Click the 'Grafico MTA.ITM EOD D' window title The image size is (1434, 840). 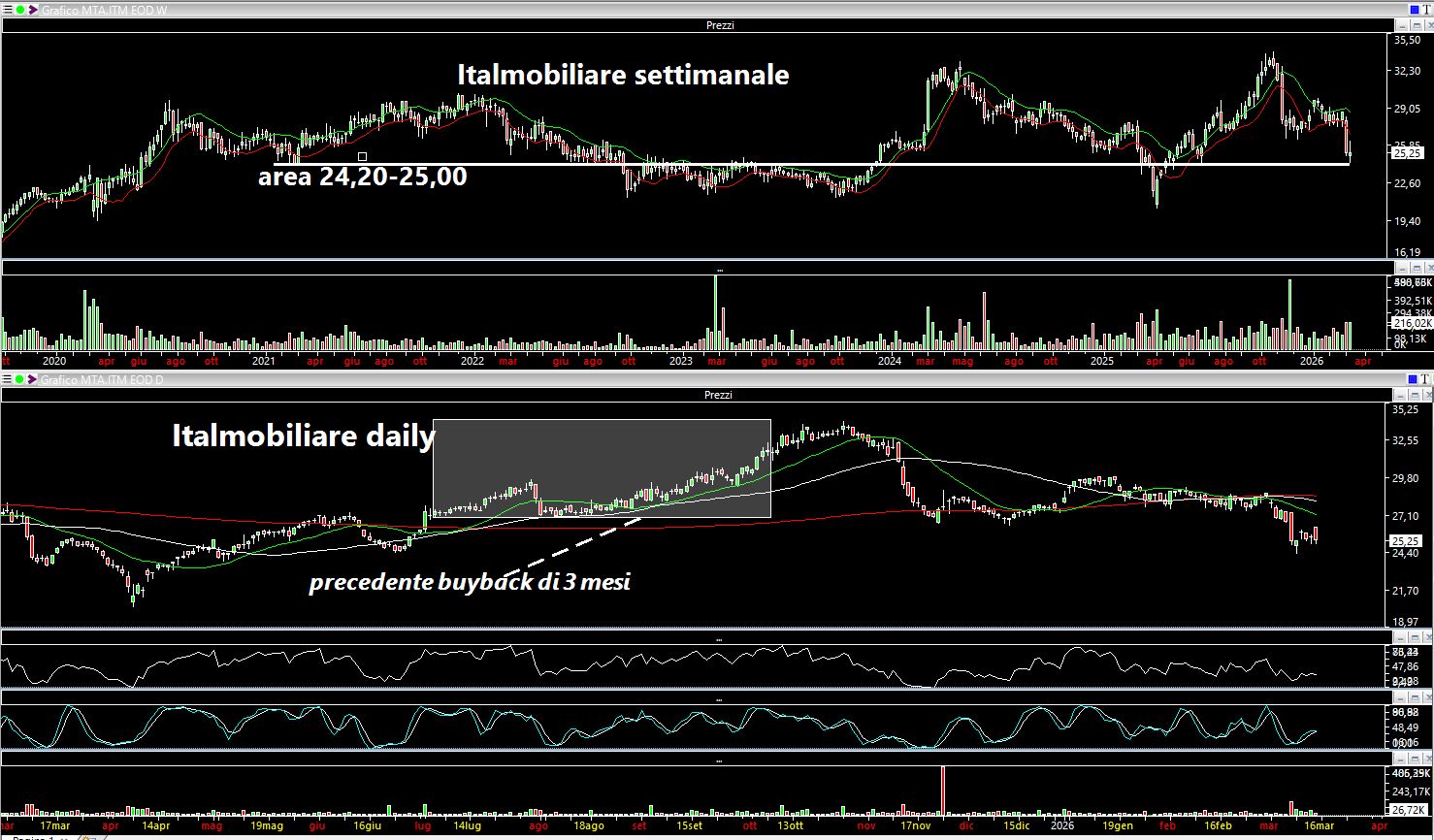click(x=102, y=379)
